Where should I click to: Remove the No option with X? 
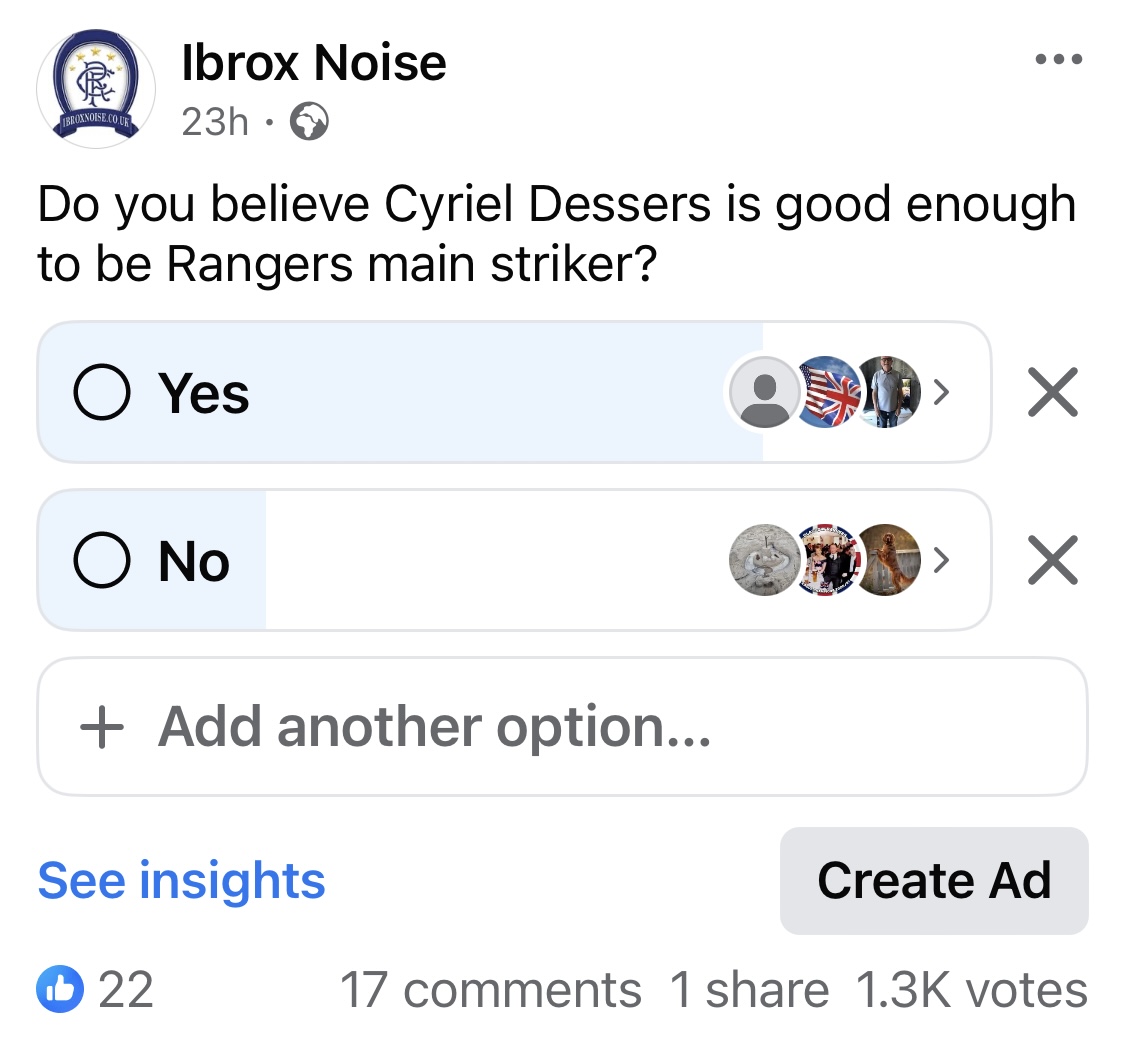point(1053,560)
